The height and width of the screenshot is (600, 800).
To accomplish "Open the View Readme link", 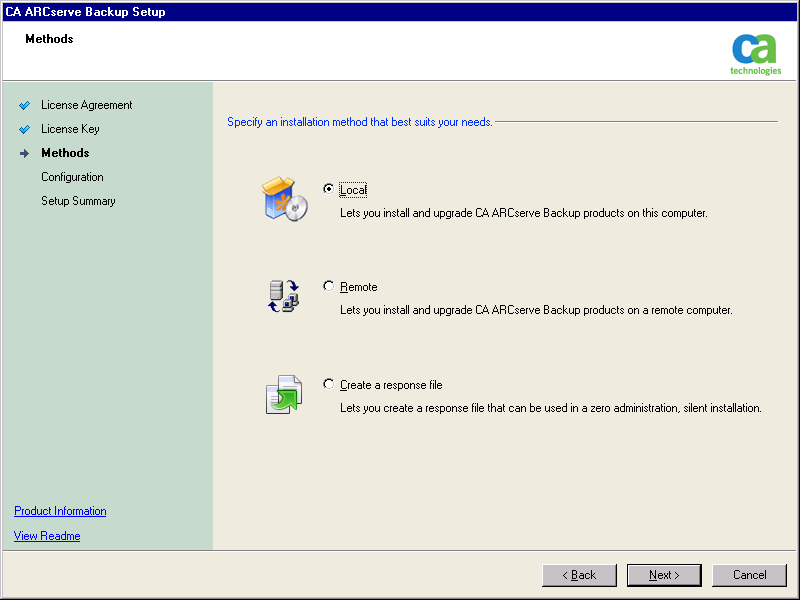I will [46, 535].
